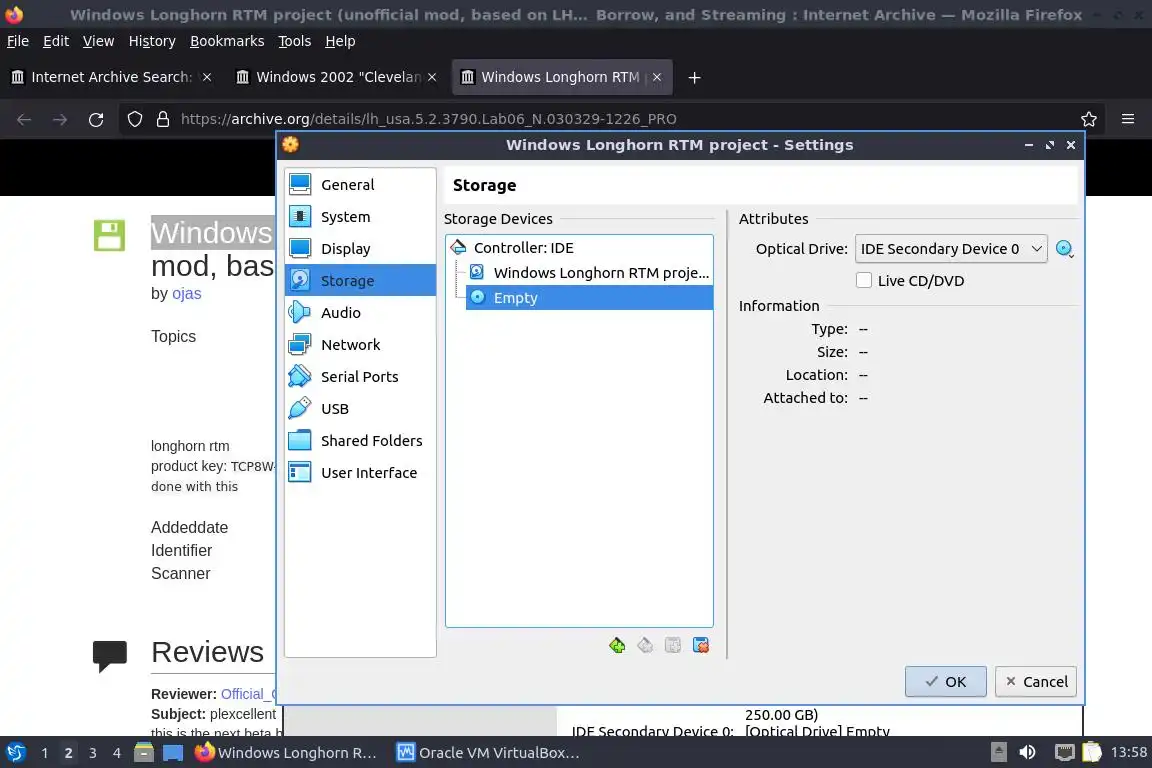This screenshot has height=768, width=1152.
Task: Click the reviewer Official link
Action: click(248, 694)
